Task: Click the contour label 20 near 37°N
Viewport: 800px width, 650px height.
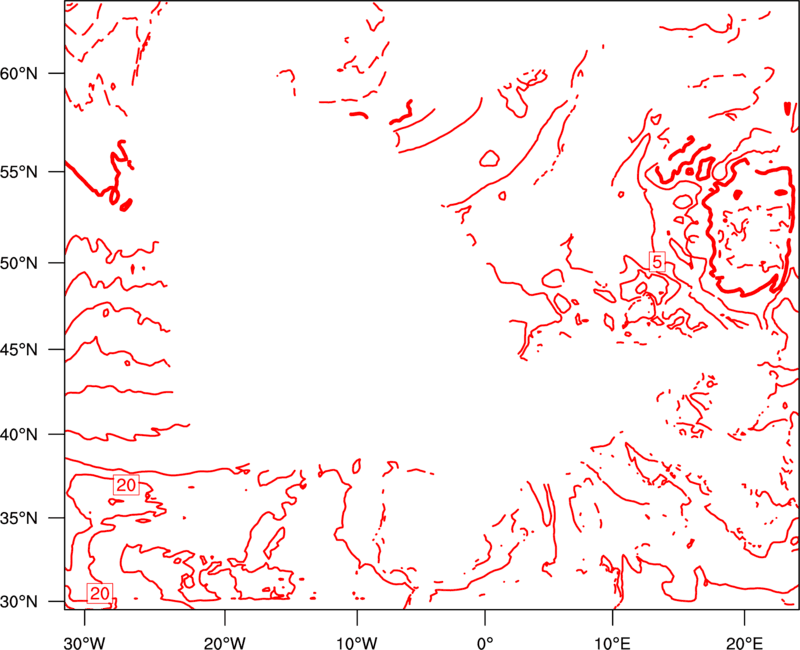Action: point(126,485)
